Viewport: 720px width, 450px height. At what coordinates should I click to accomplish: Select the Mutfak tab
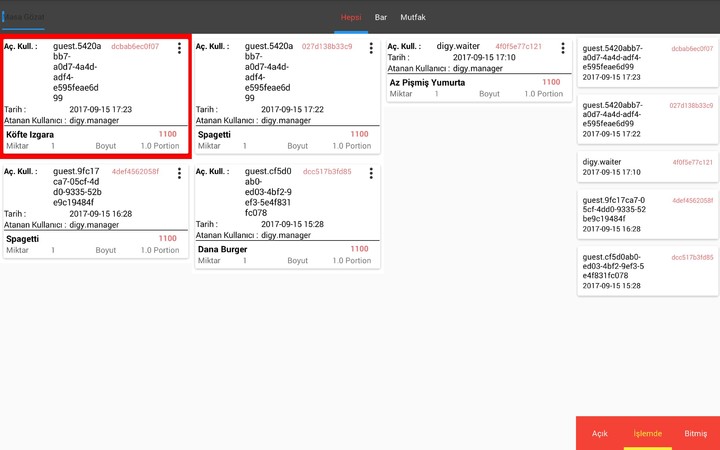click(413, 17)
